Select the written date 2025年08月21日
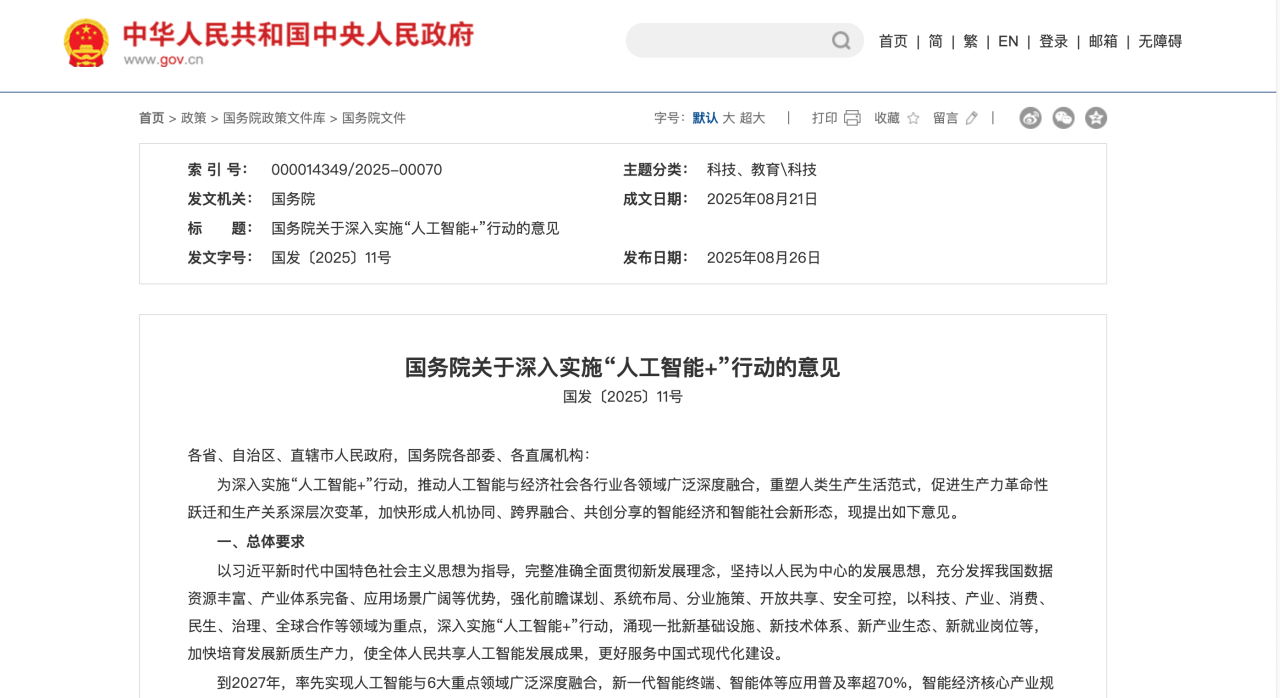Viewport: 1280px width, 698px height. [762, 199]
